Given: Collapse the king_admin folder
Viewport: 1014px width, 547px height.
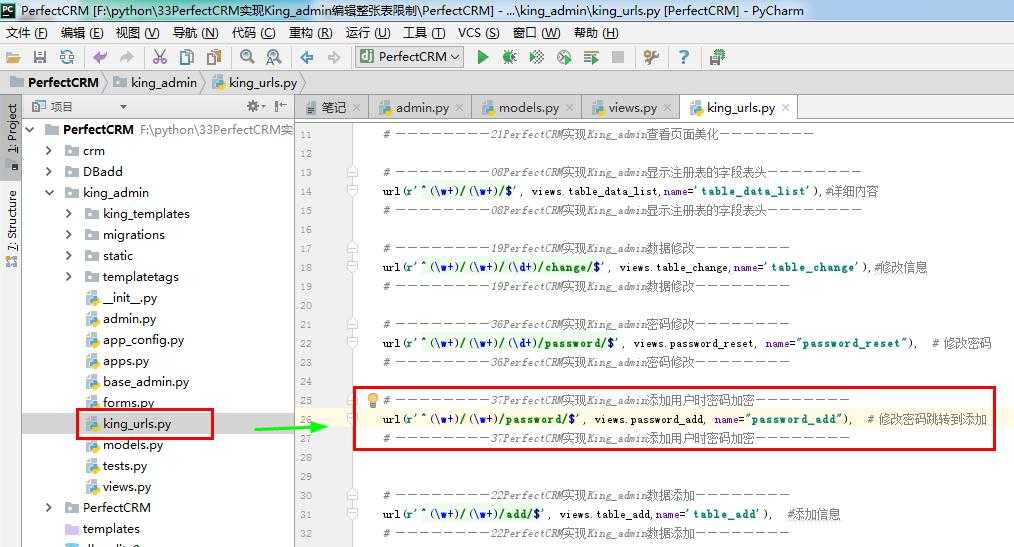Looking at the screenshot, I should [49, 193].
